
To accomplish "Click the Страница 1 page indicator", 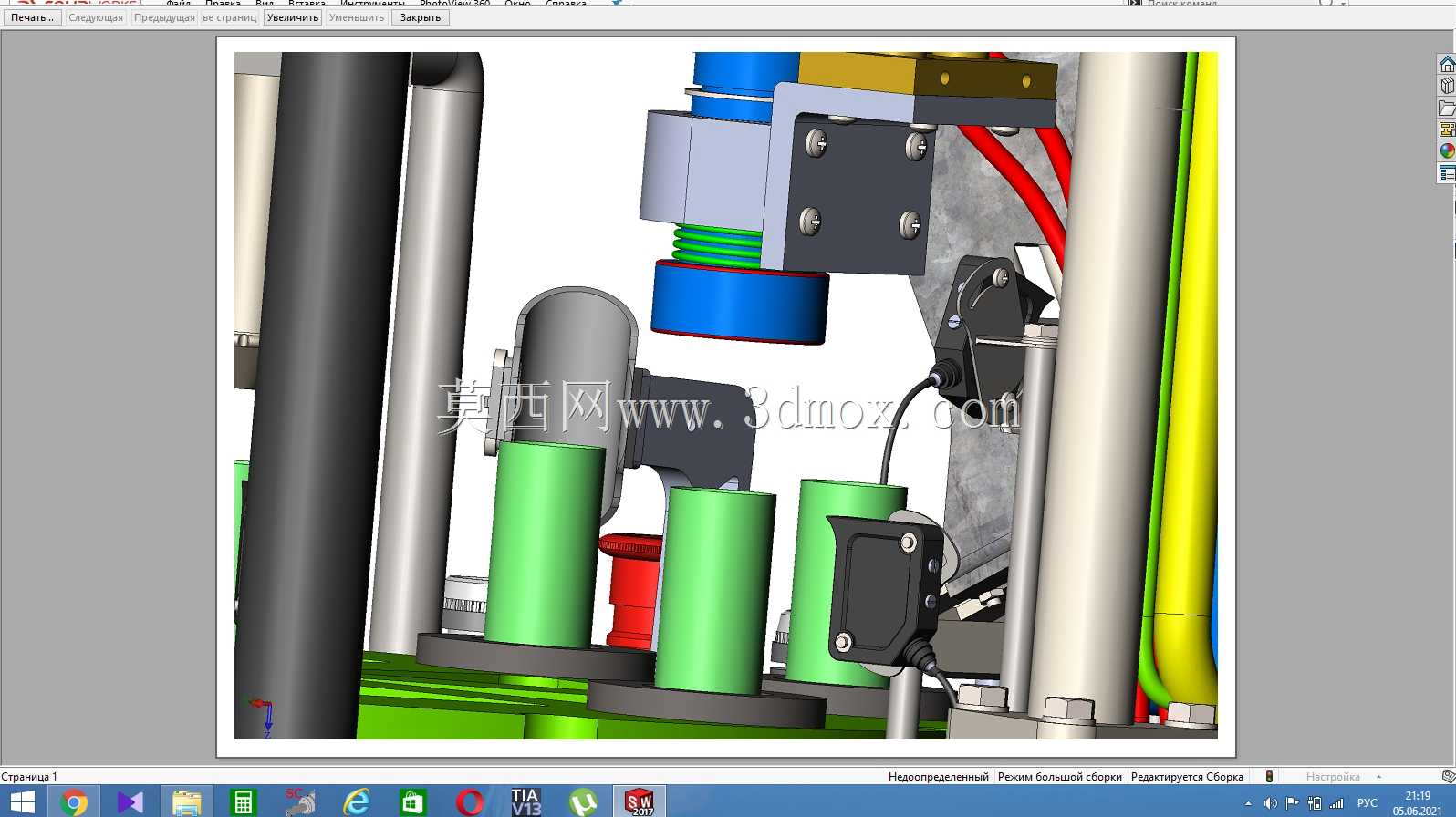I will (29, 777).
